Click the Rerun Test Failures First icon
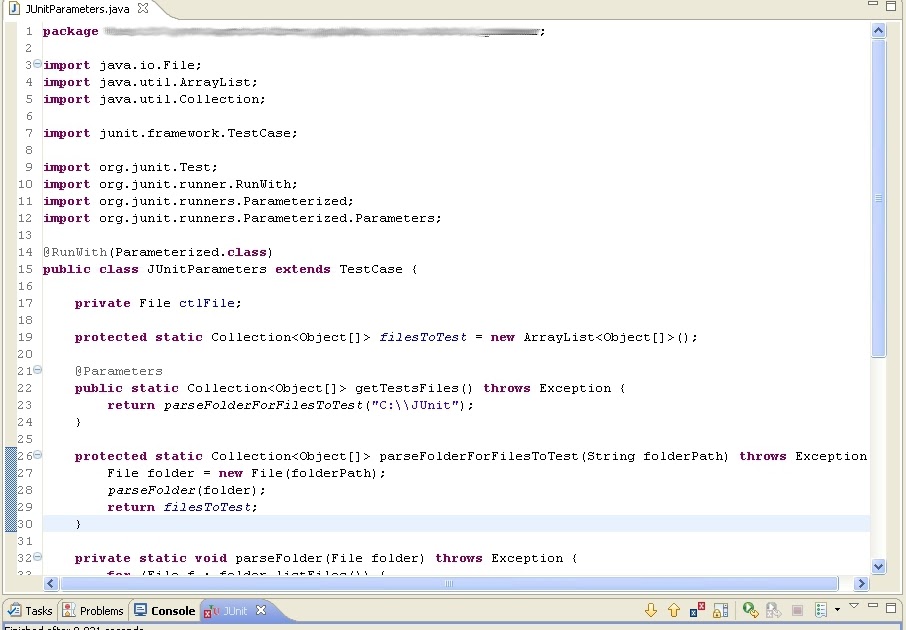The height and width of the screenshot is (630, 906). pos(775,610)
